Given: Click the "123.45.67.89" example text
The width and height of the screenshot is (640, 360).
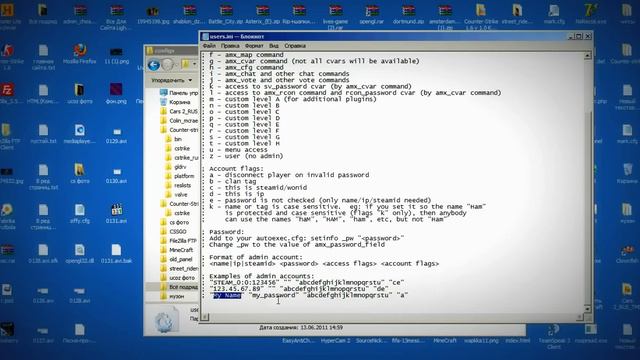Looking at the screenshot, I should [237, 289].
